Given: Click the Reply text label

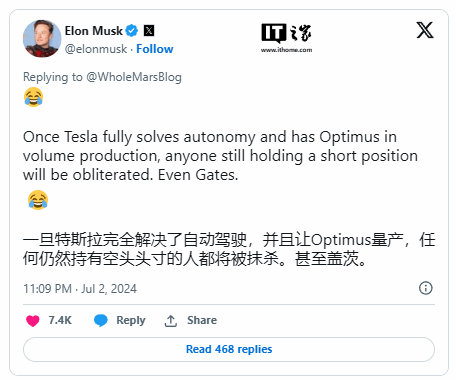Looking at the screenshot, I should pos(131,320).
